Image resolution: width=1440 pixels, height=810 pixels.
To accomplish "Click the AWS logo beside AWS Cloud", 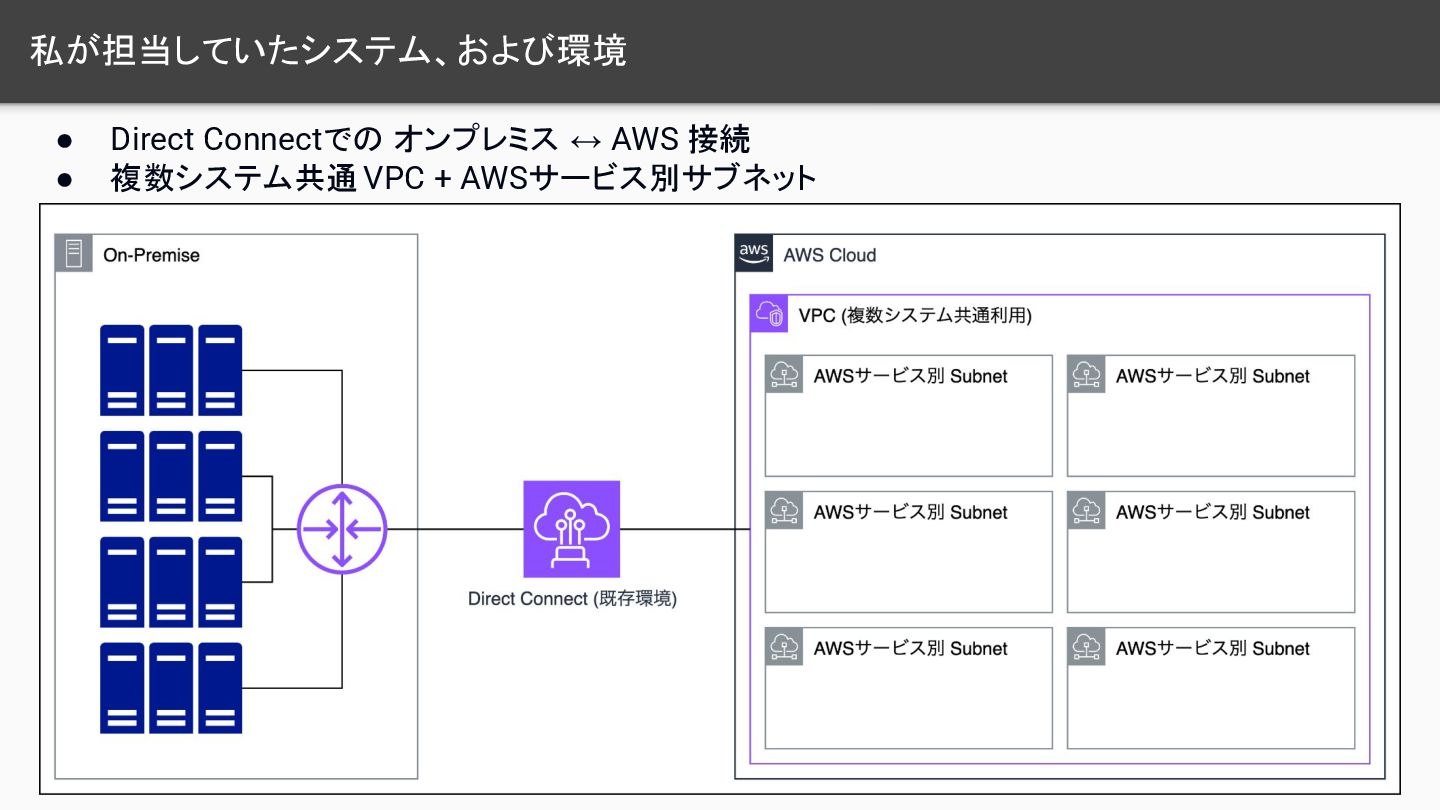I will pyautogui.click(x=754, y=254).
